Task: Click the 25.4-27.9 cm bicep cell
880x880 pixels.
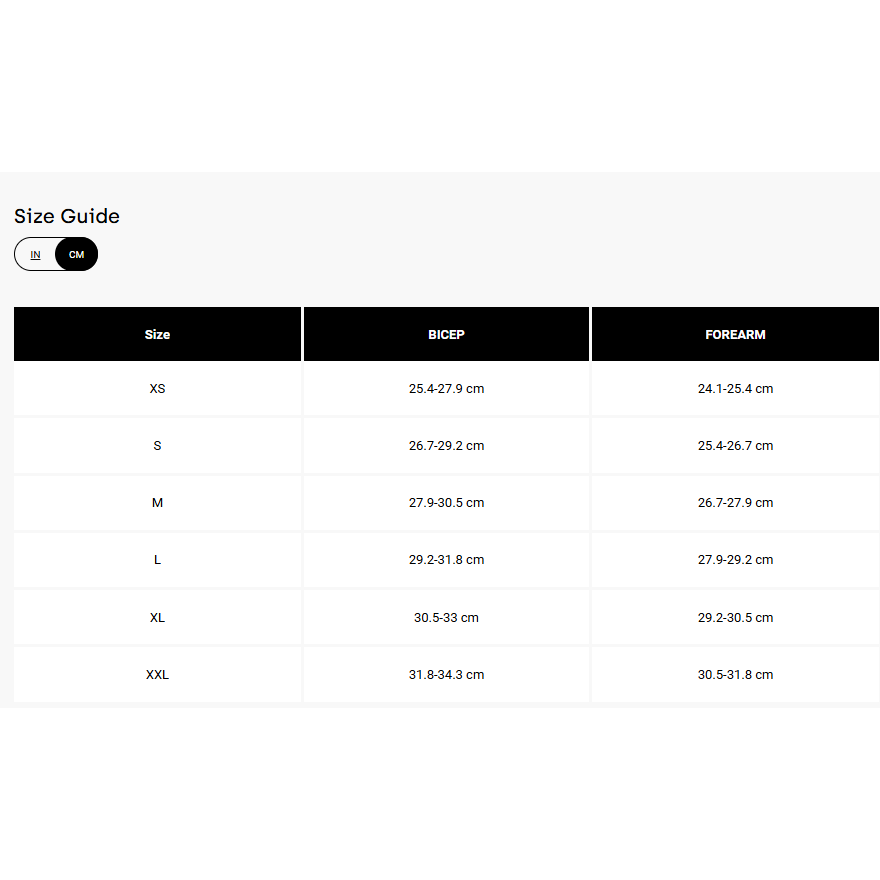Action: pos(446,389)
